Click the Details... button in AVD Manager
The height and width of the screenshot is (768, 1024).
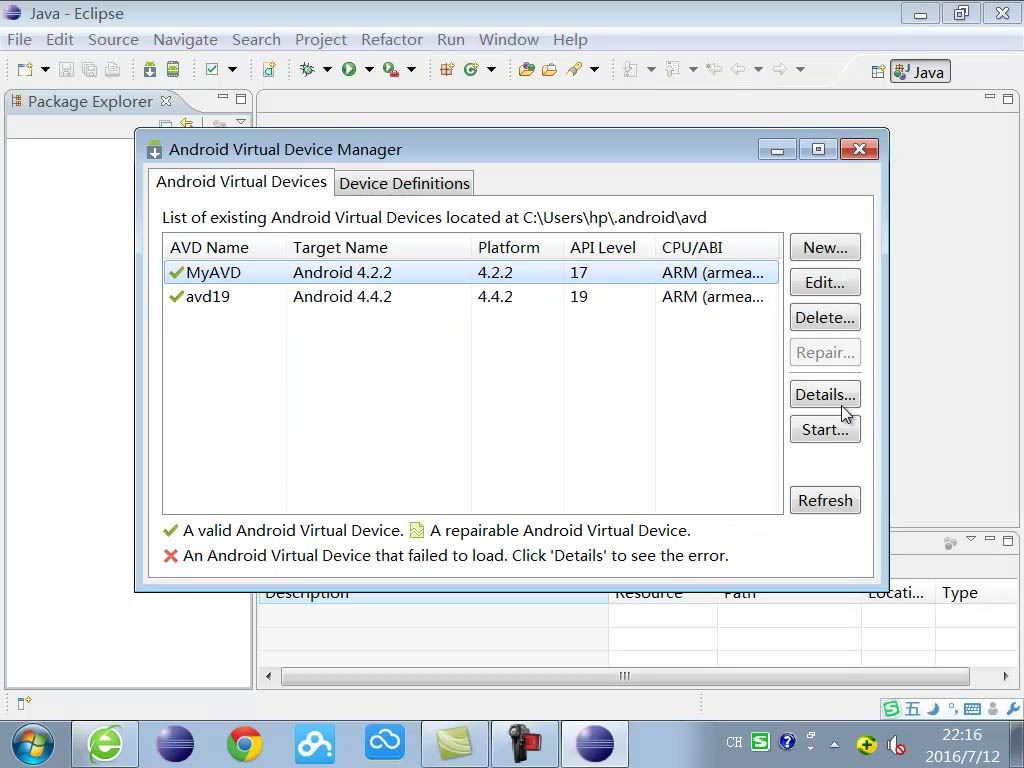tap(825, 394)
